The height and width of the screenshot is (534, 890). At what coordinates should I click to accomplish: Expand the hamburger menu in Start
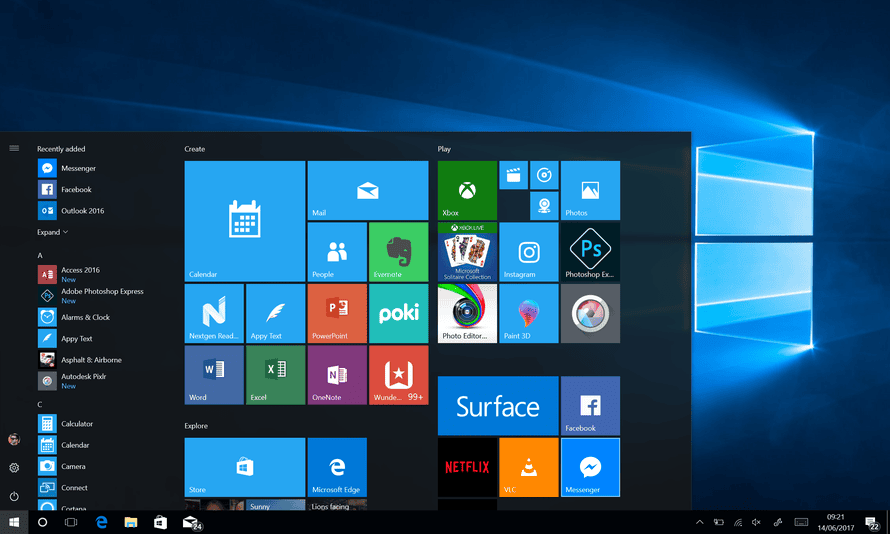[14, 148]
